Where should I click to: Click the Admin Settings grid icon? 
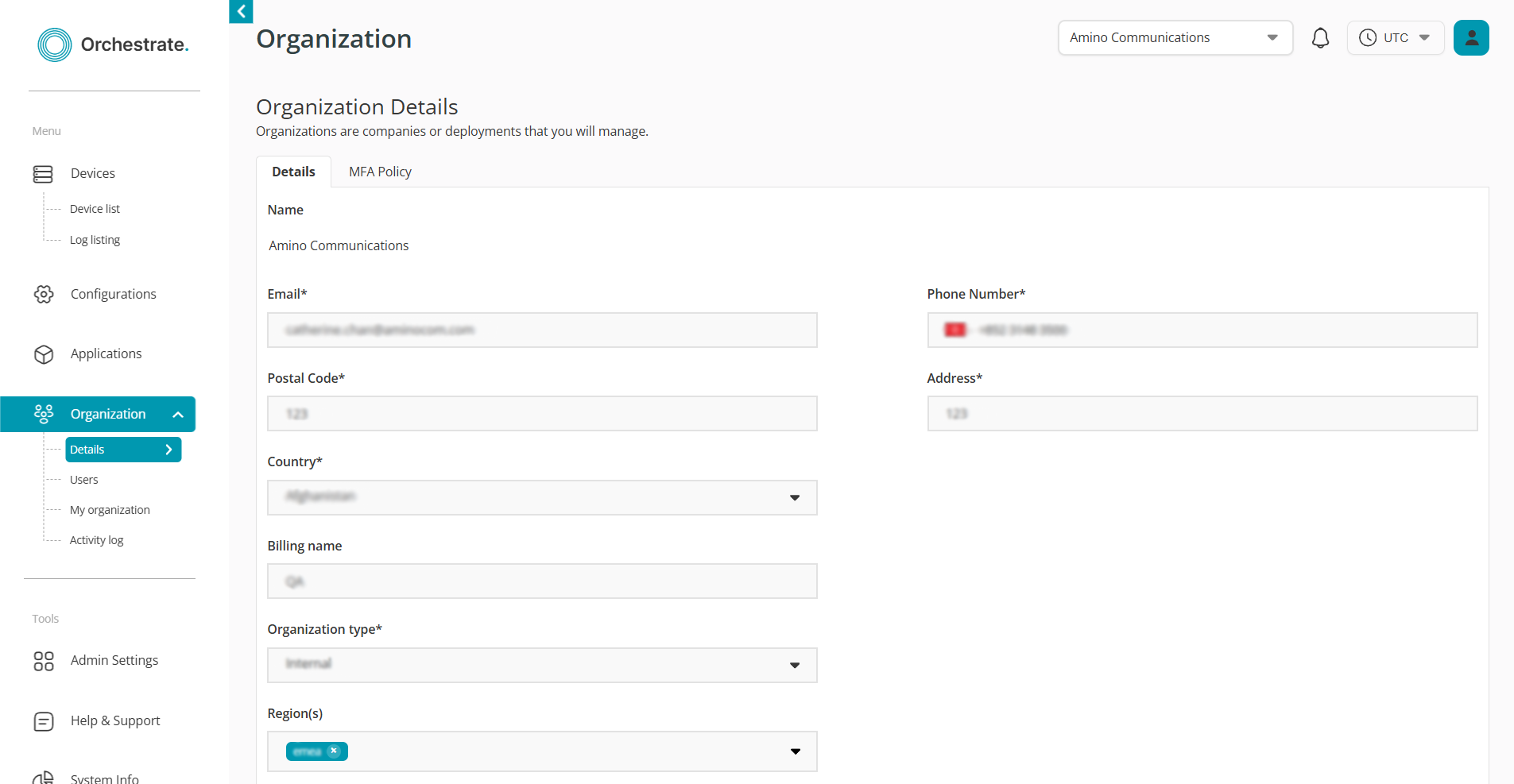[x=44, y=661]
